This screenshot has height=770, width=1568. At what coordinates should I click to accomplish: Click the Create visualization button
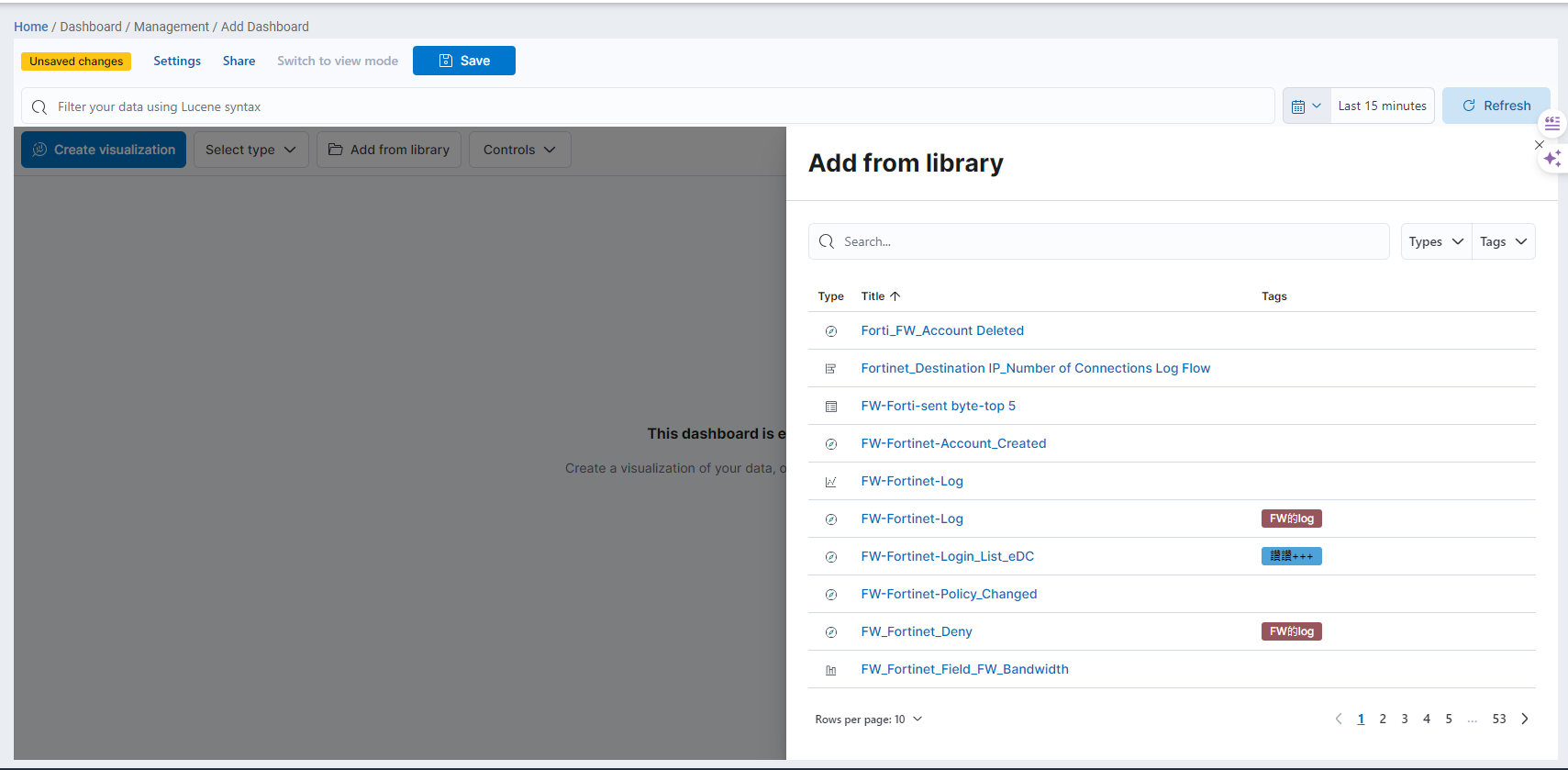[104, 150]
